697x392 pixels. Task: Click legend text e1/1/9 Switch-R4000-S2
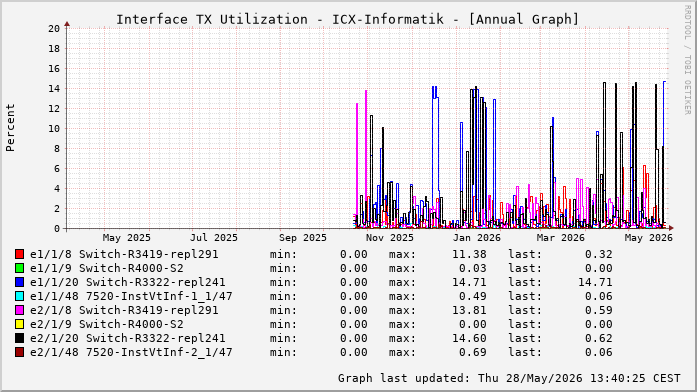(107, 268)
